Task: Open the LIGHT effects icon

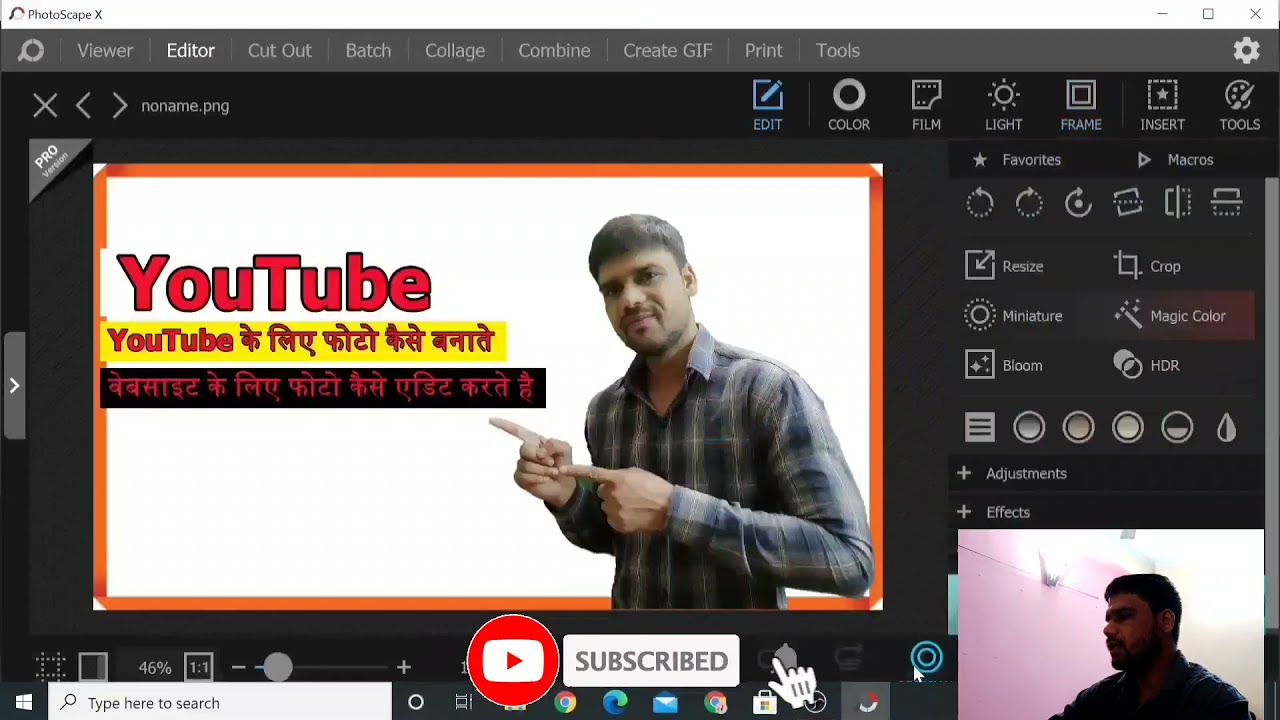Action: click(1003, 106)
